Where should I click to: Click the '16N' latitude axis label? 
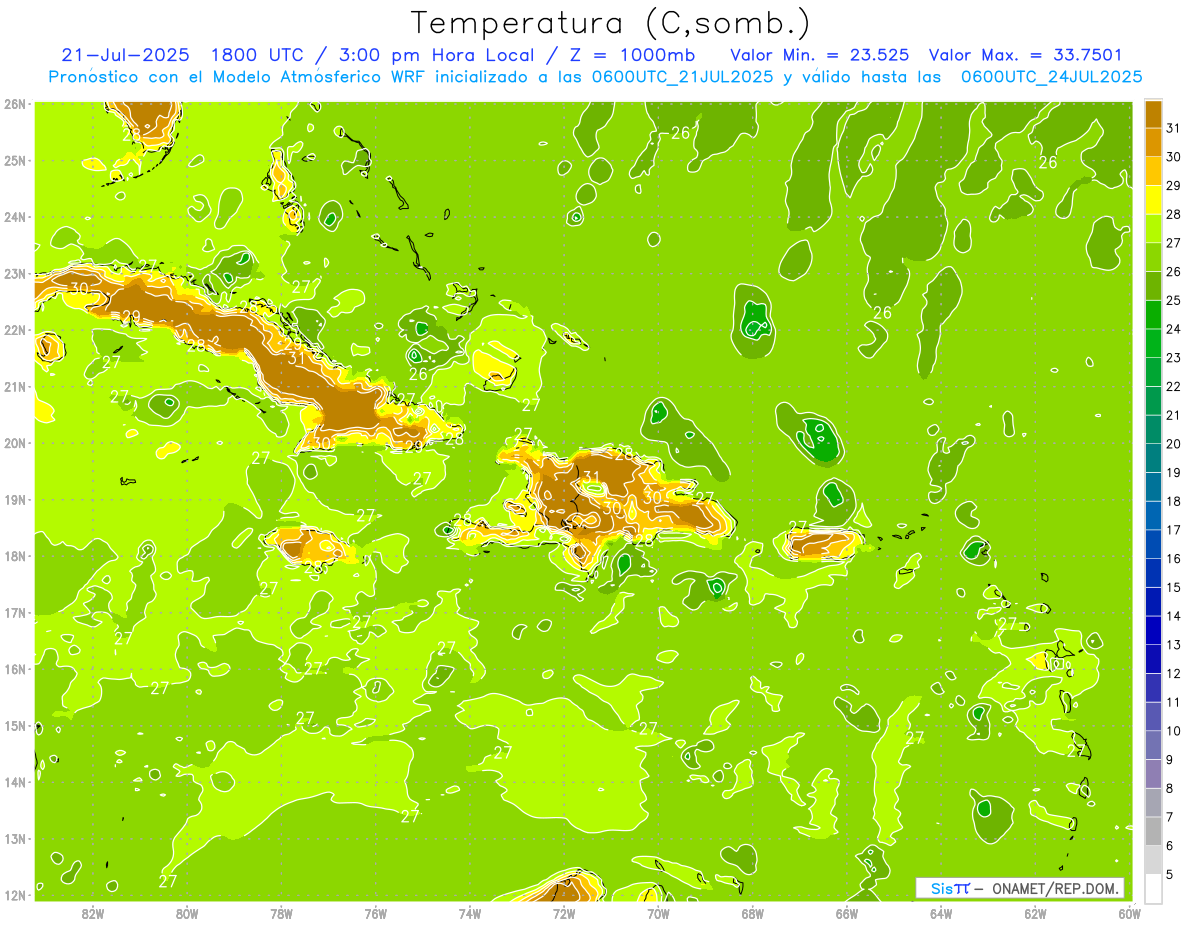(15, 669)
